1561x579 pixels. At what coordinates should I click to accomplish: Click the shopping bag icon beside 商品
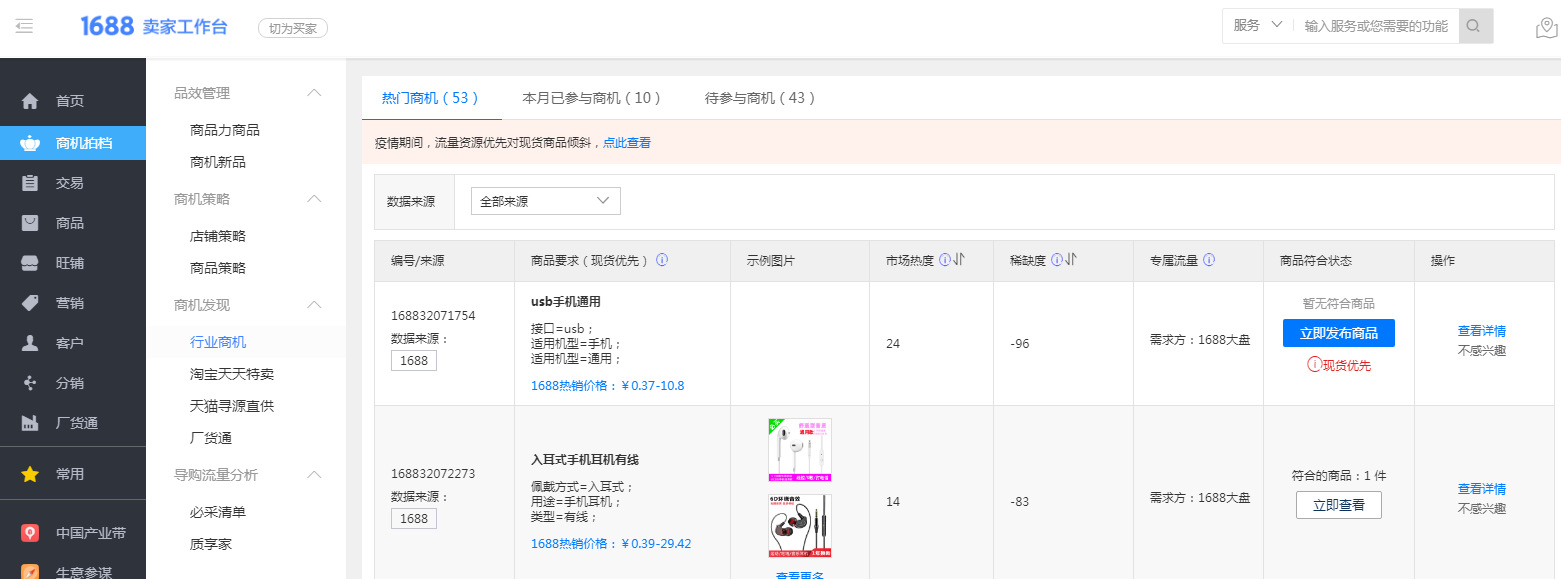pyautogui.click(x=30, y=223)
